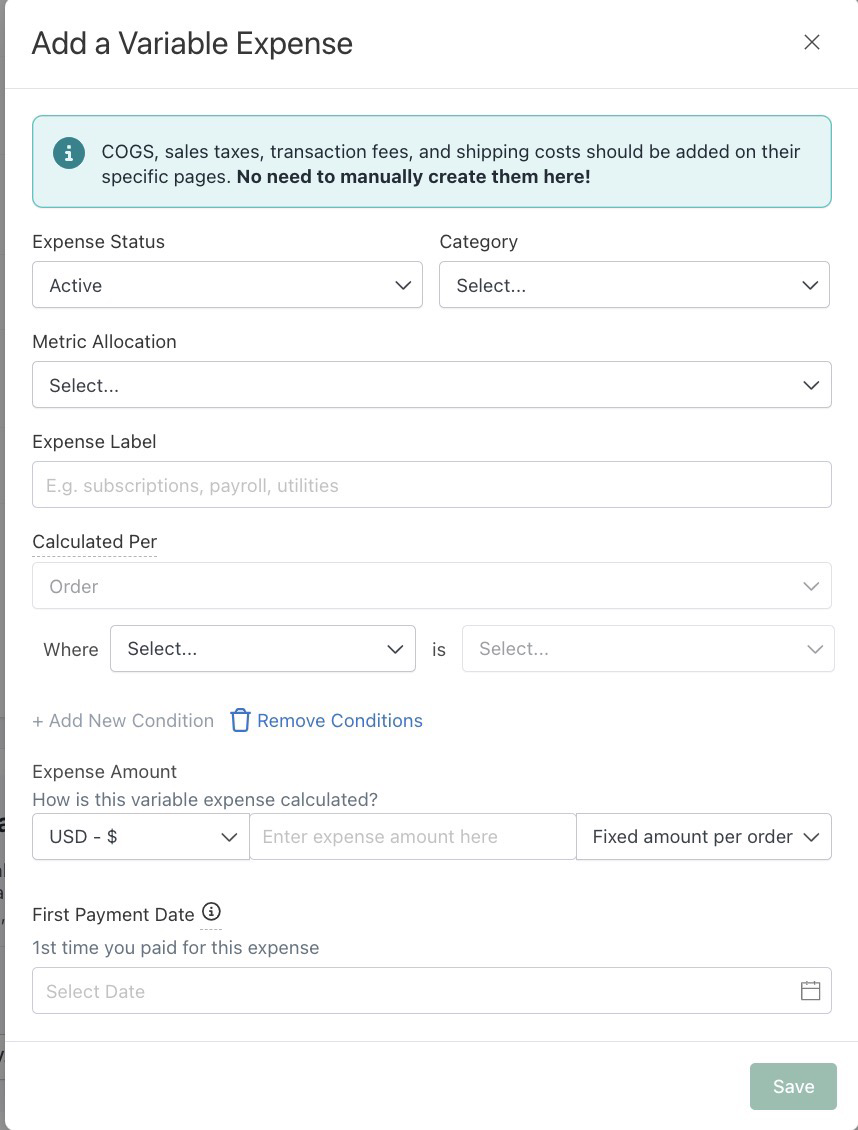Expand the Metric Allocation dropdown

432,385
